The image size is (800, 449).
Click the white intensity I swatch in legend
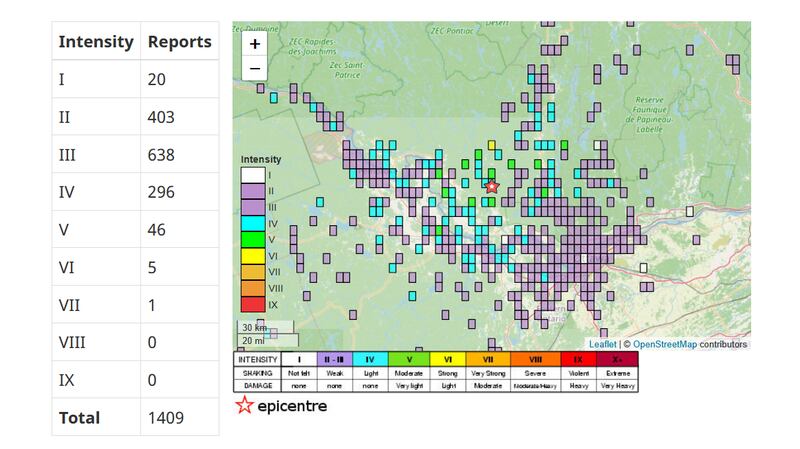253,176
